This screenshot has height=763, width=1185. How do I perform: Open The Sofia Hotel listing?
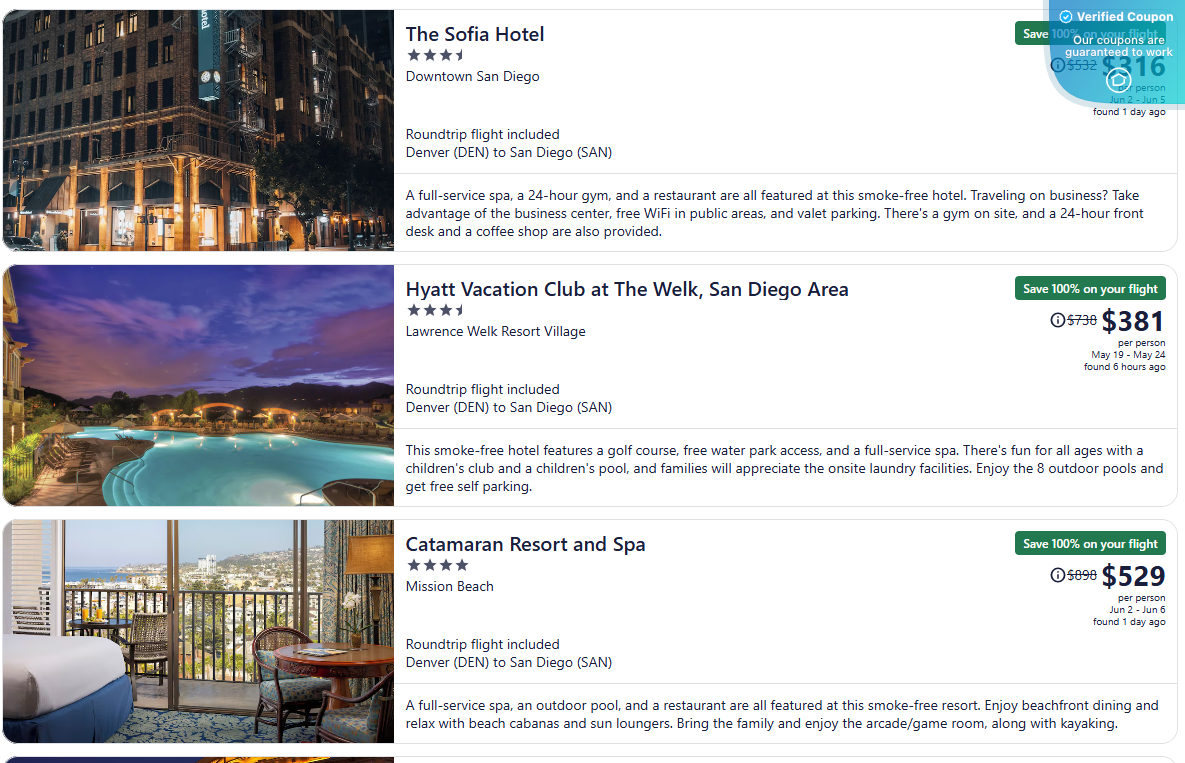pos(475,34)
